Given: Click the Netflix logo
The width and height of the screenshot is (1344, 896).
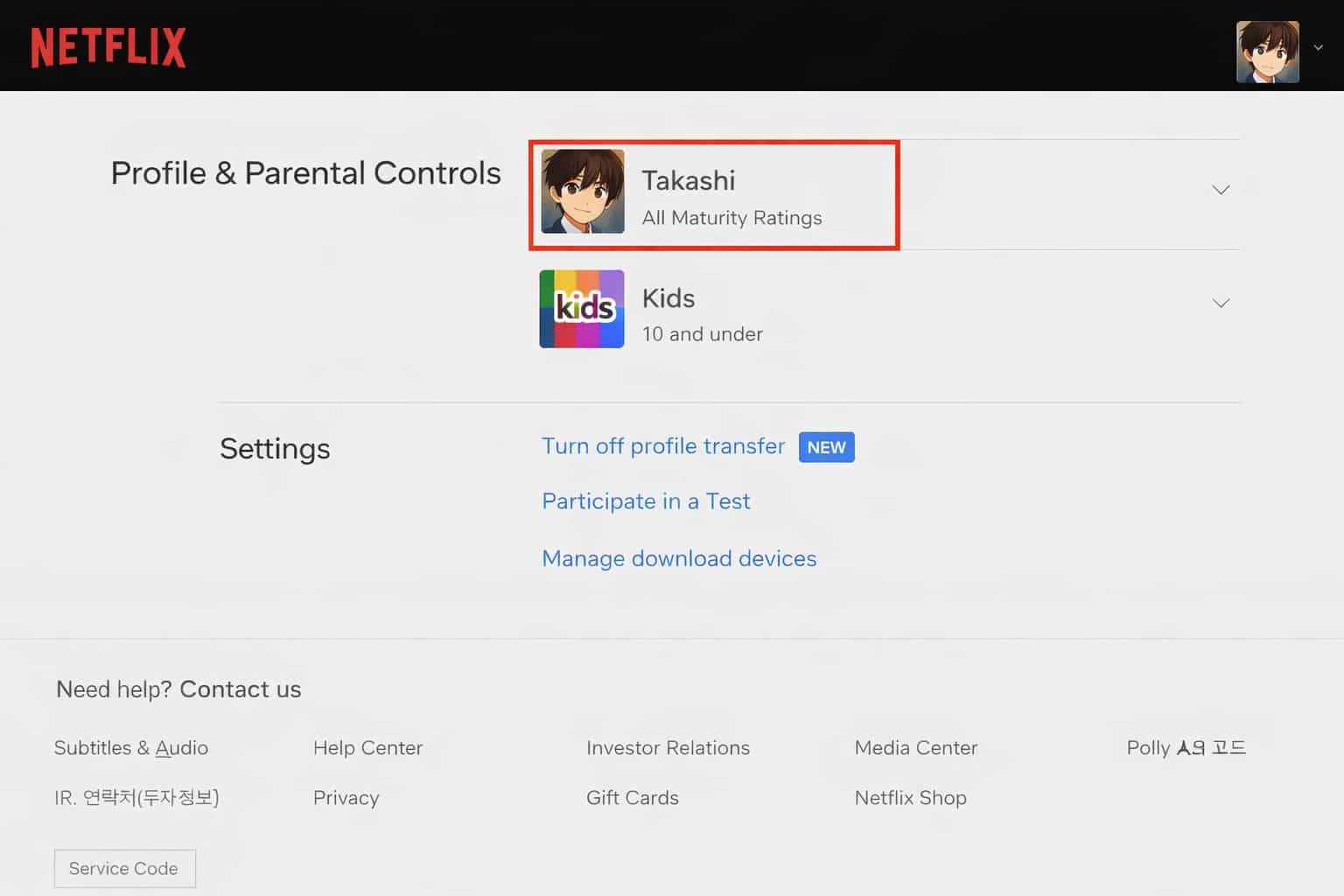Looking at the screenshot, I should tap(108, 47).
